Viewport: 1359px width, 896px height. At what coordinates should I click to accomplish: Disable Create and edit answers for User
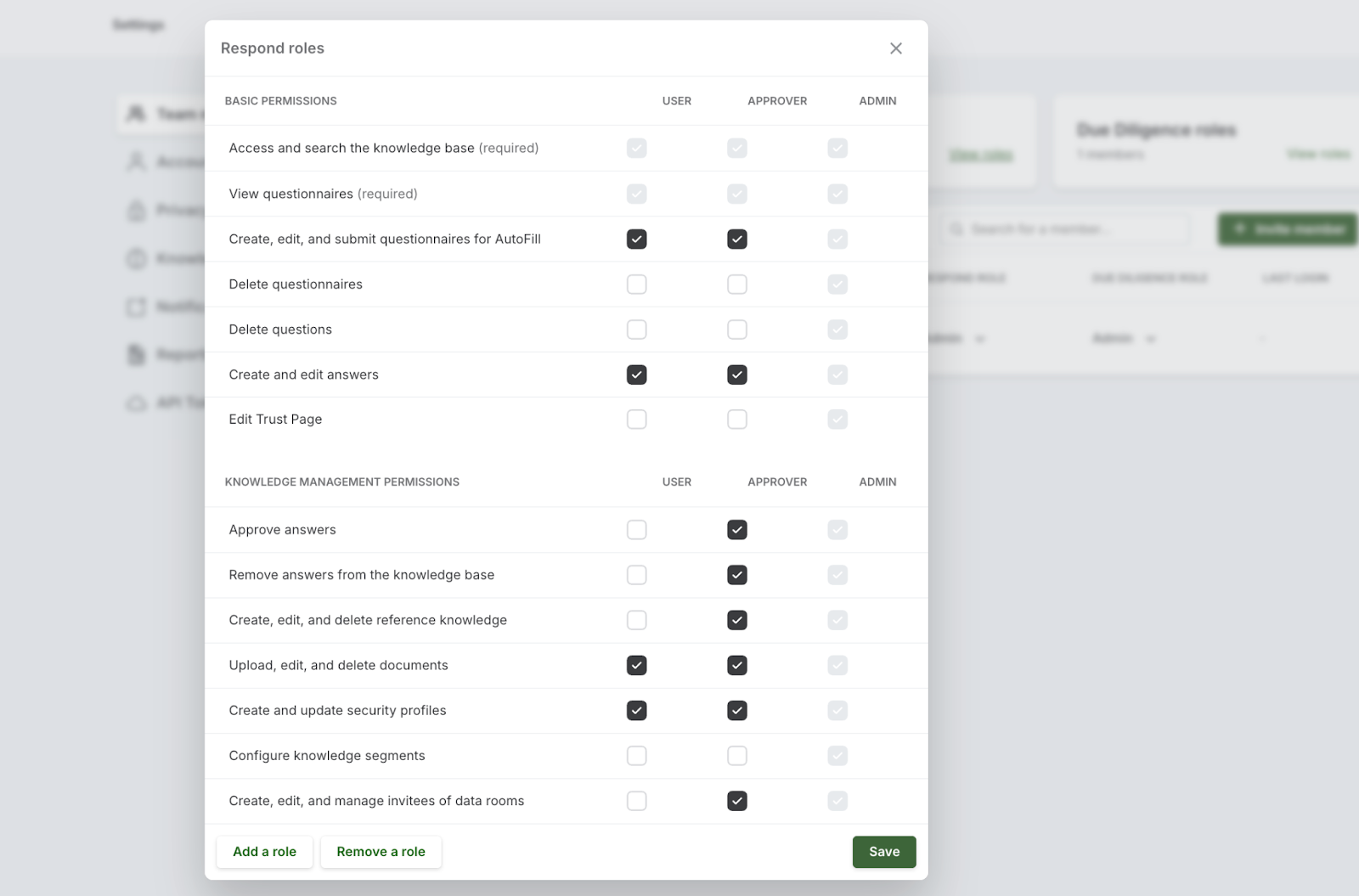[x=636, y=375]
